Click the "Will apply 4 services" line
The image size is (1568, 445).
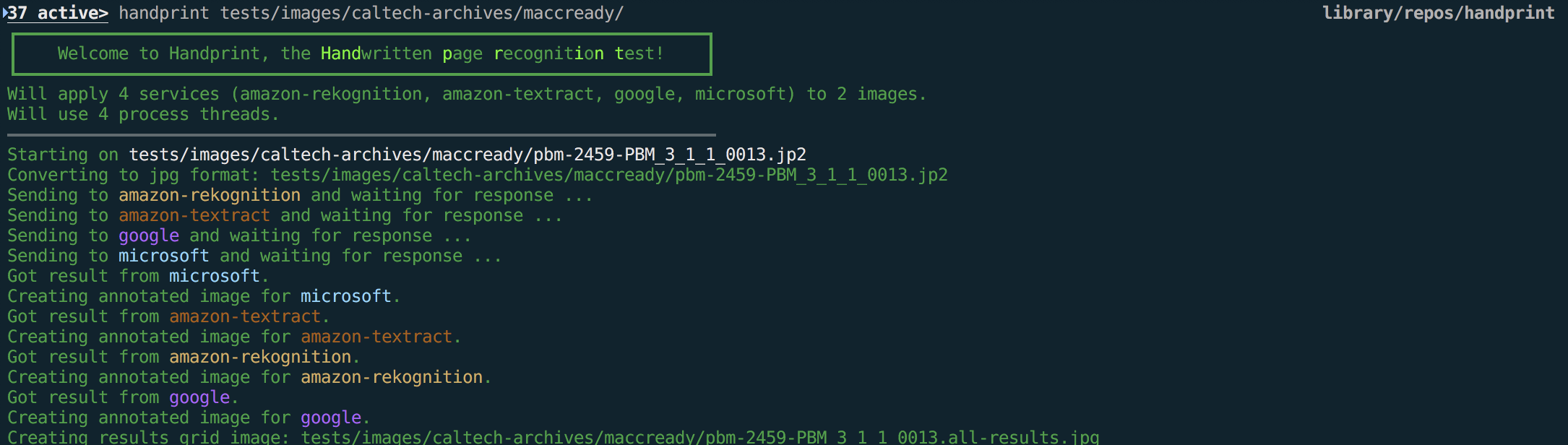pyautogui.click(x=466, y=94)
